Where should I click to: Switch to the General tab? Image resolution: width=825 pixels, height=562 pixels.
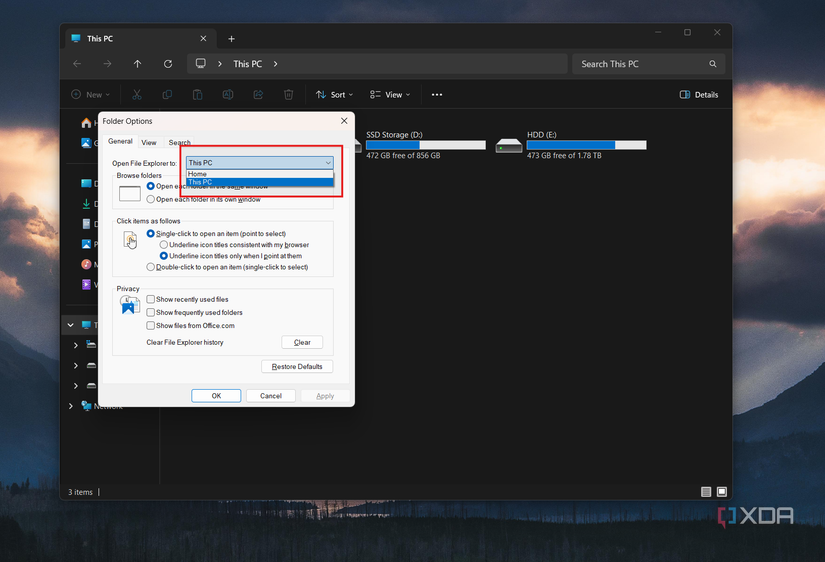120,141
